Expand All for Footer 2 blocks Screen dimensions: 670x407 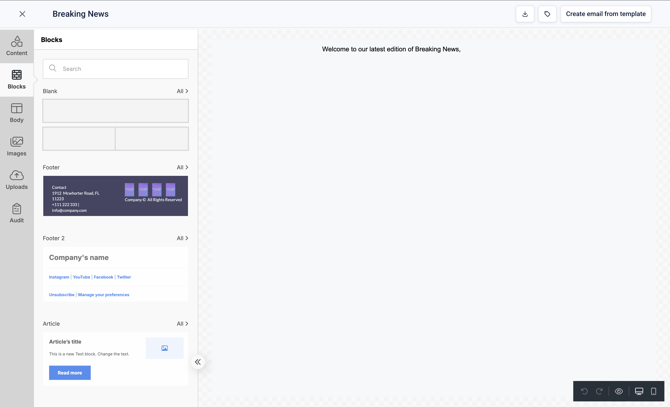coord(182,238)
